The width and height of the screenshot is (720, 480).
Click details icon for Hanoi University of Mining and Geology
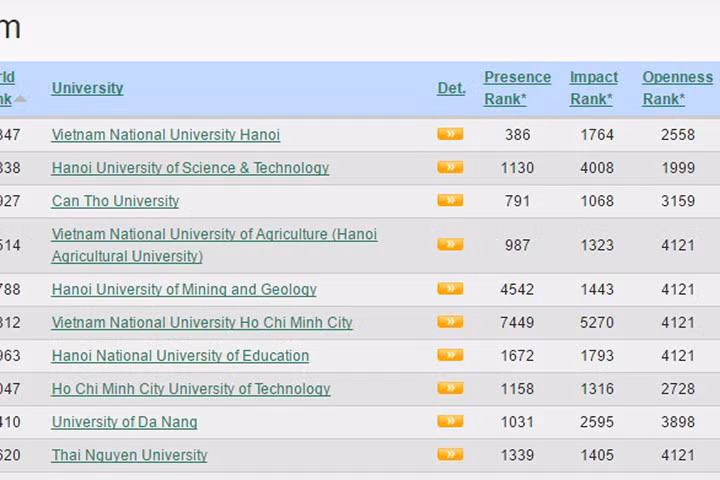[450, 289]
